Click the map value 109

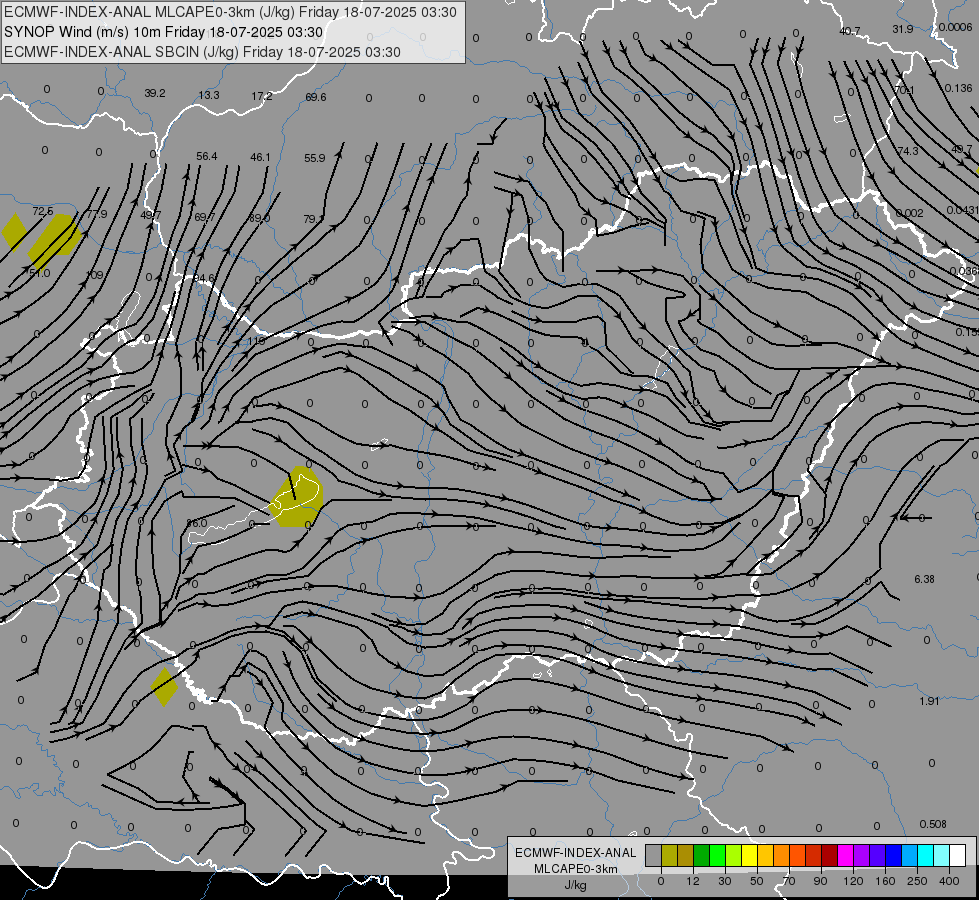(x=94, y=275)
